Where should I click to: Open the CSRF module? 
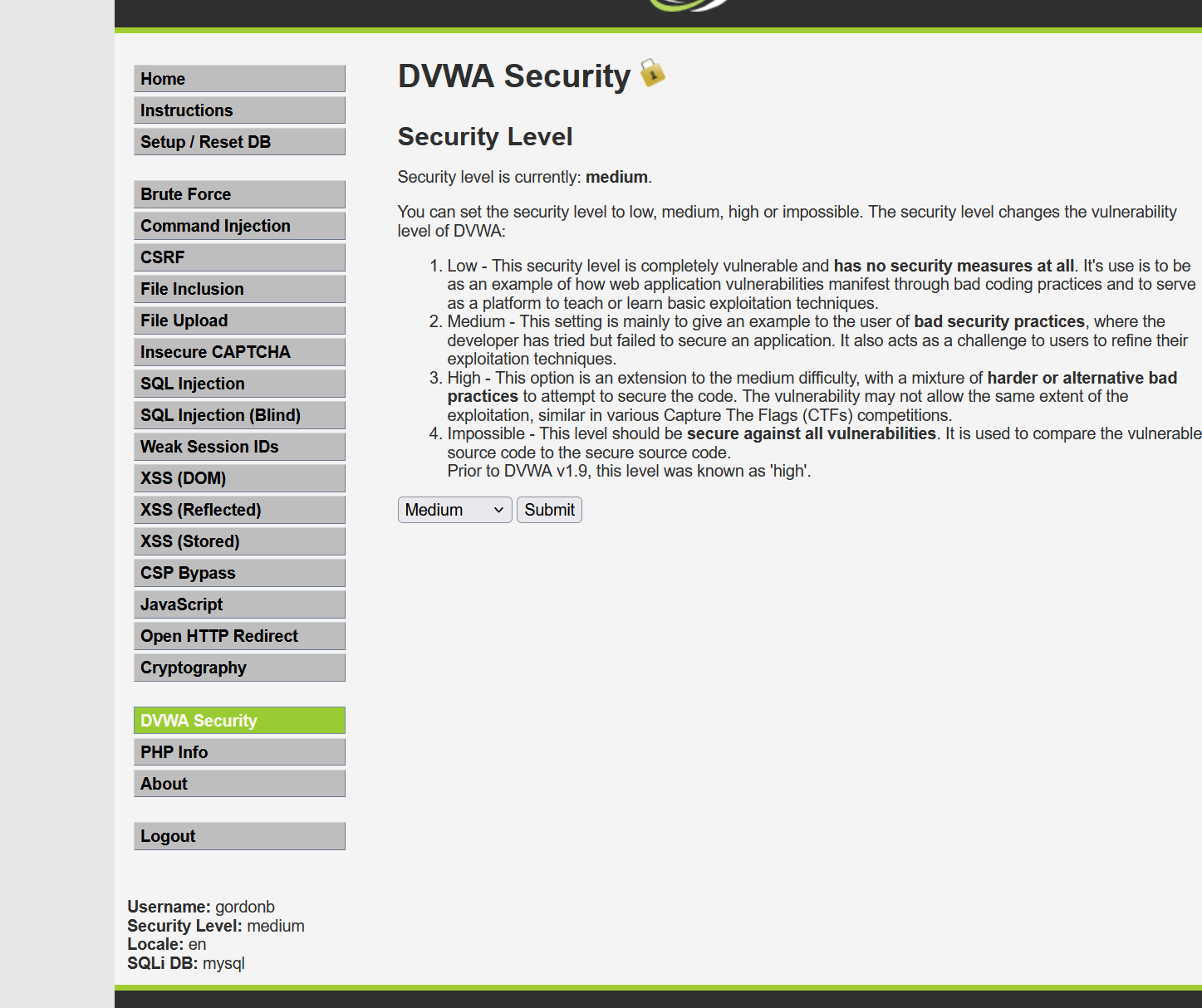pyautogui.click(x=239, y=257)
